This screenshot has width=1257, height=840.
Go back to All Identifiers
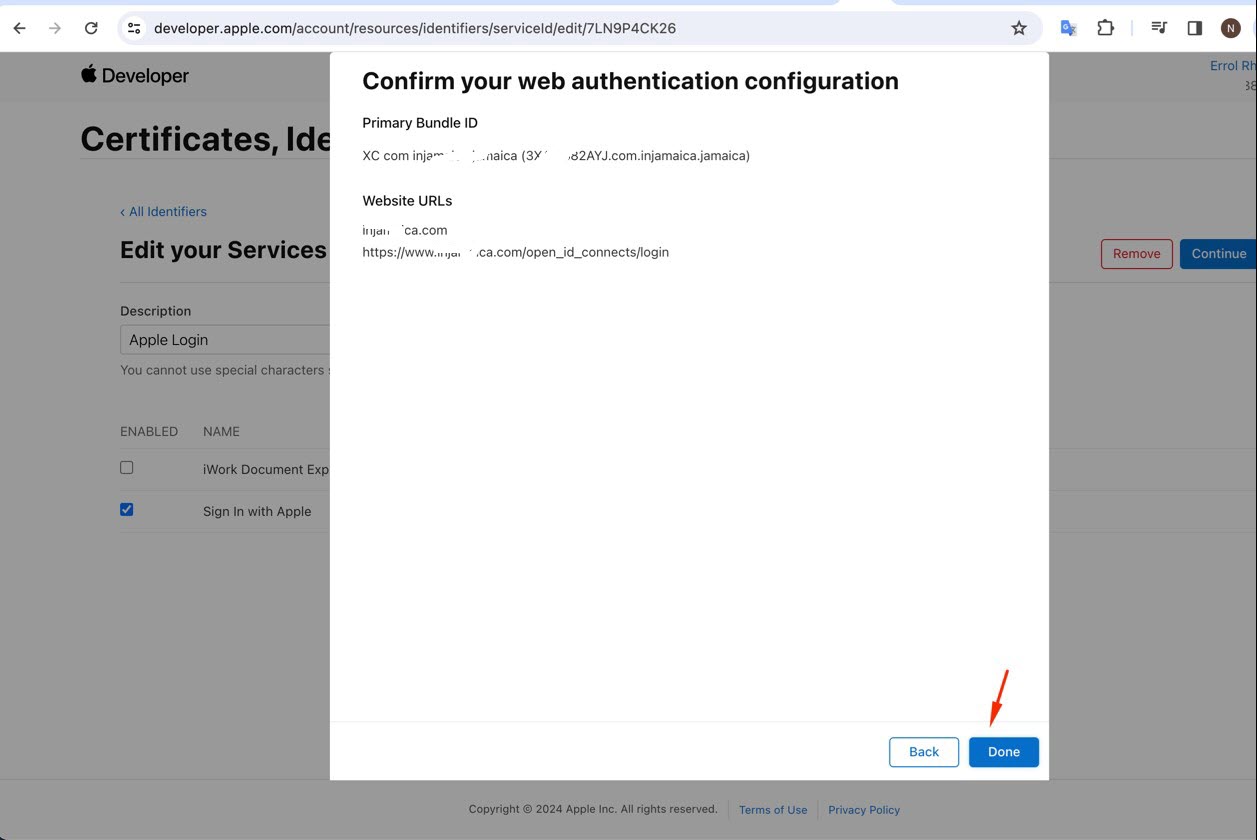coord(163,212)
